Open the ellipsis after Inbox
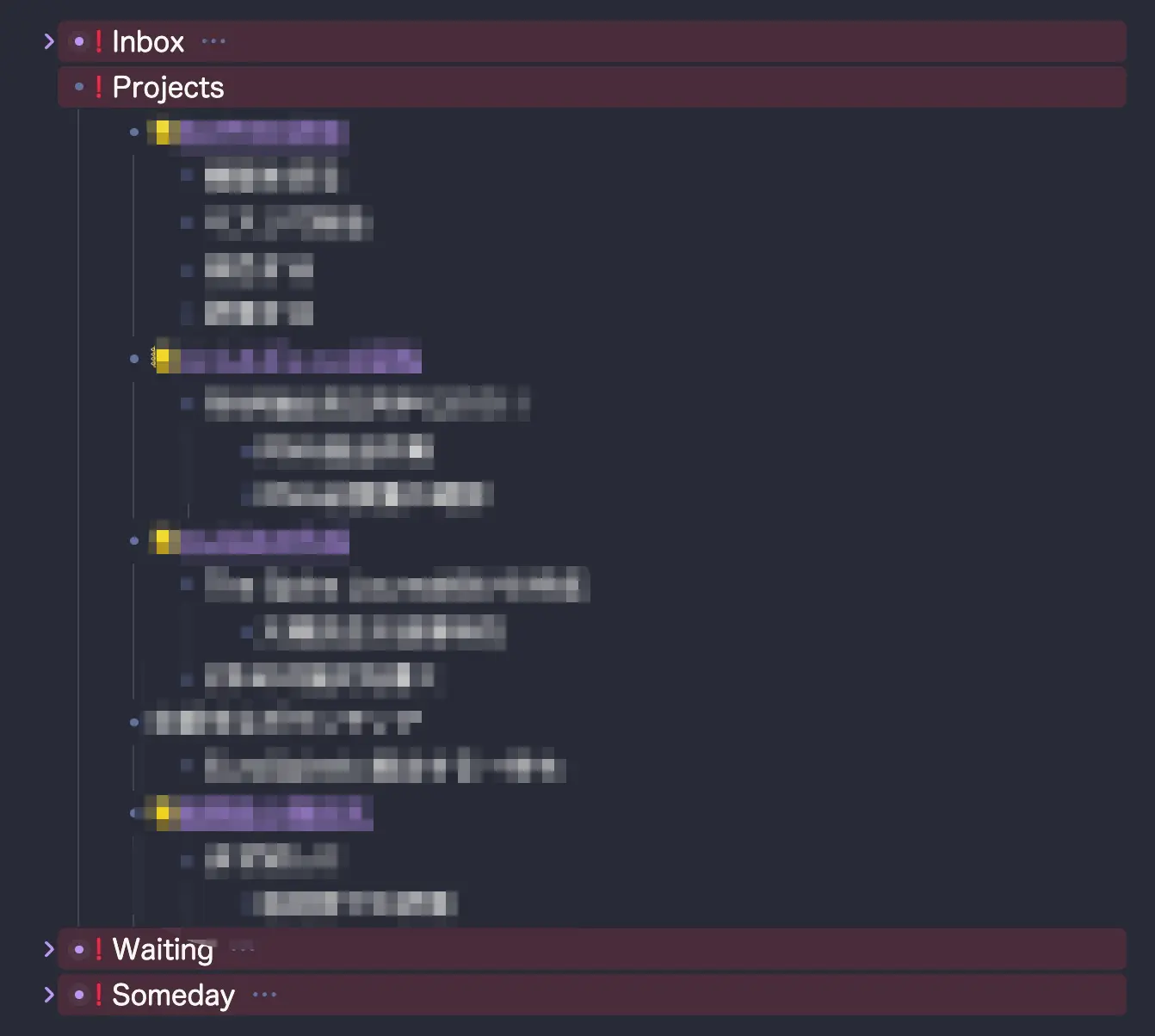 point(213,41)
